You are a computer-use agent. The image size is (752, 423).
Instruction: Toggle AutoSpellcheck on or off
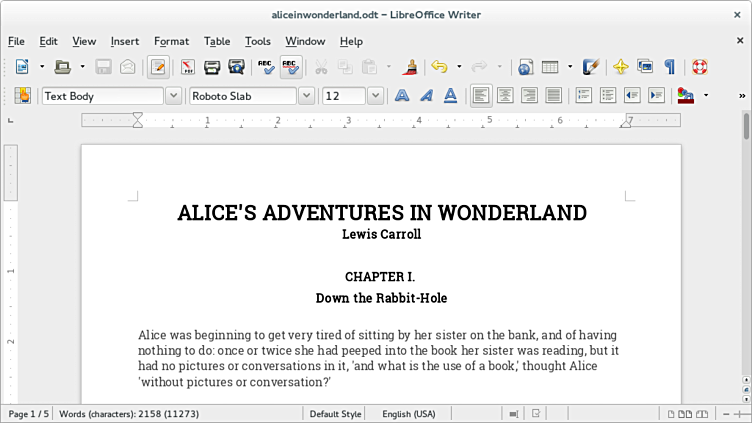[x=290, y=67]
